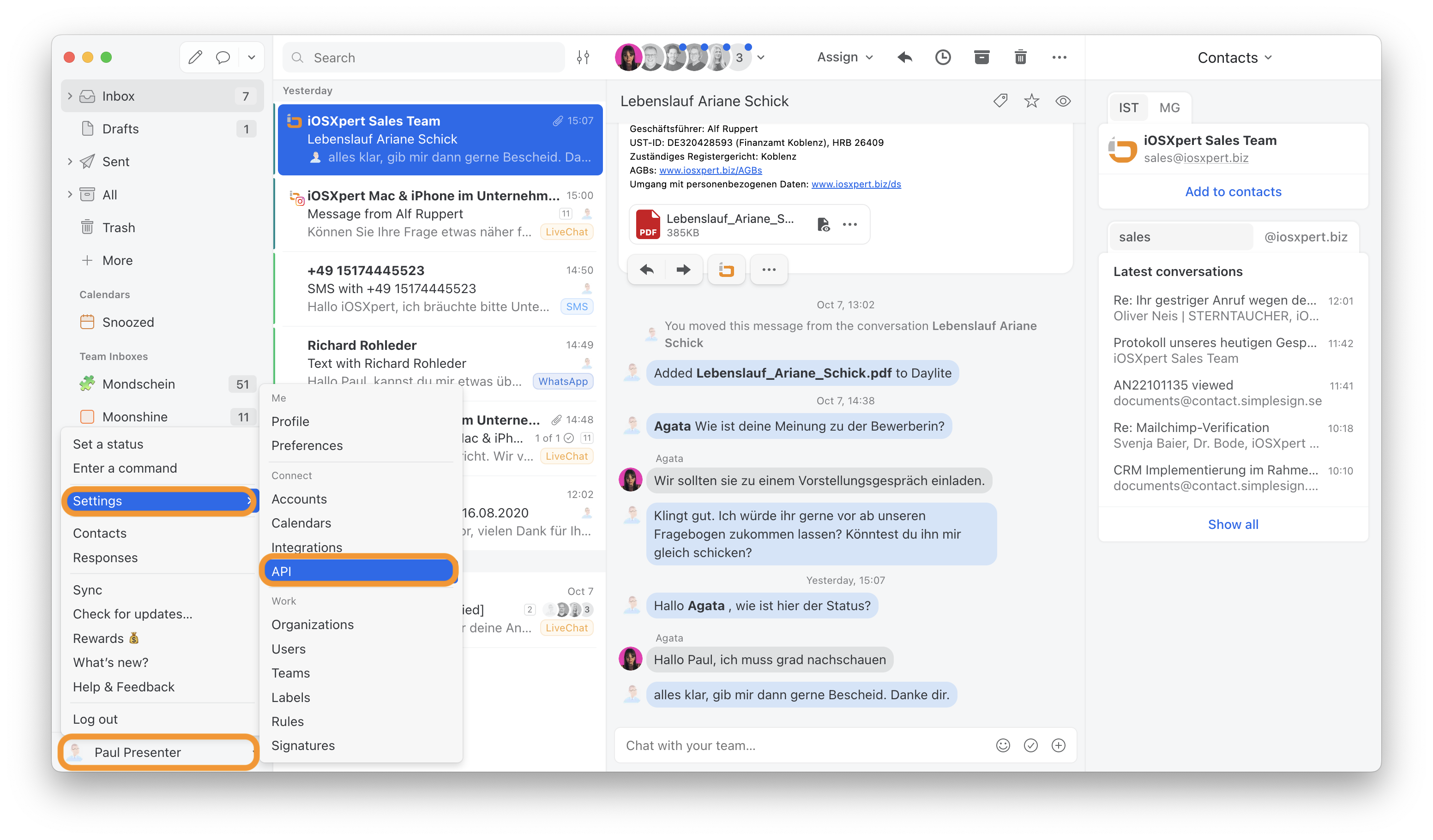Click Show all conversations
Screen dimensions: 1433x840
(x=1233, y=525)
